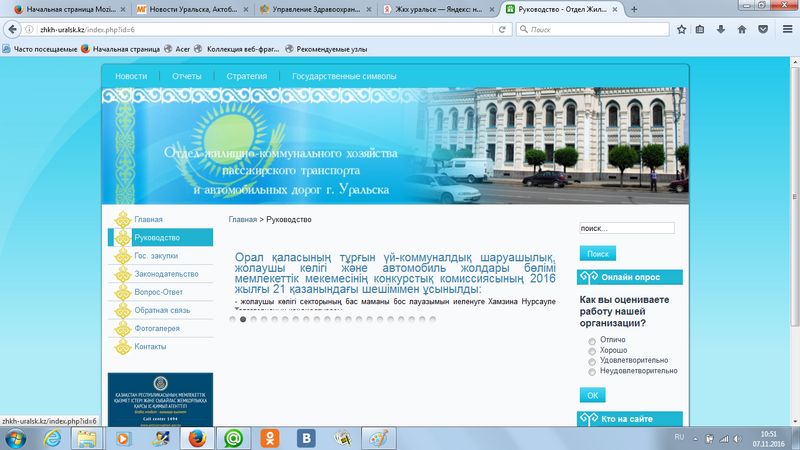
Task: Click the address bar URL field
Action: tap(263, 30)
